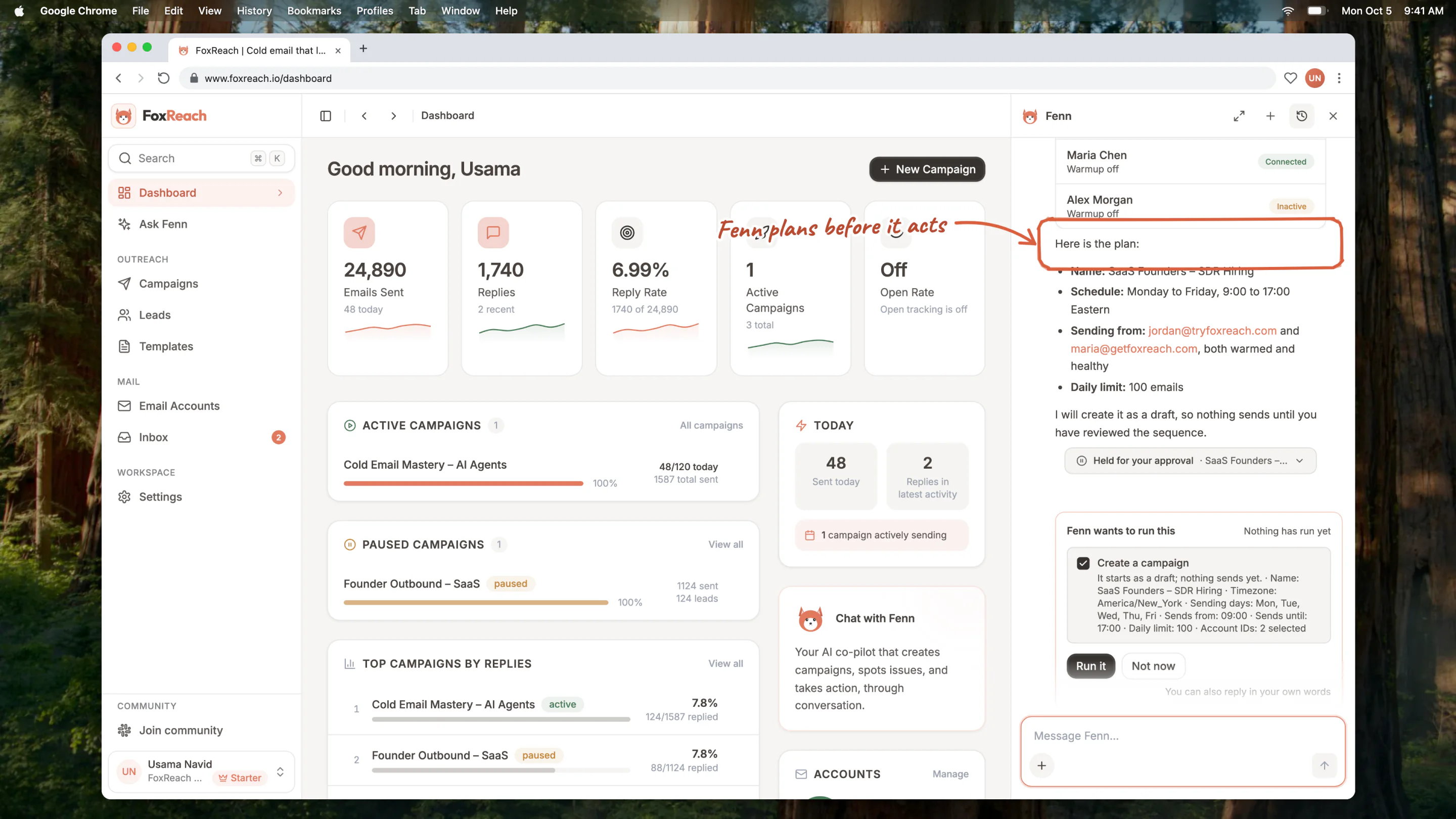The height and width of the screenshot is (819, 1456).
Task: Click the Run it button
Action: [x=1090, y=666]
